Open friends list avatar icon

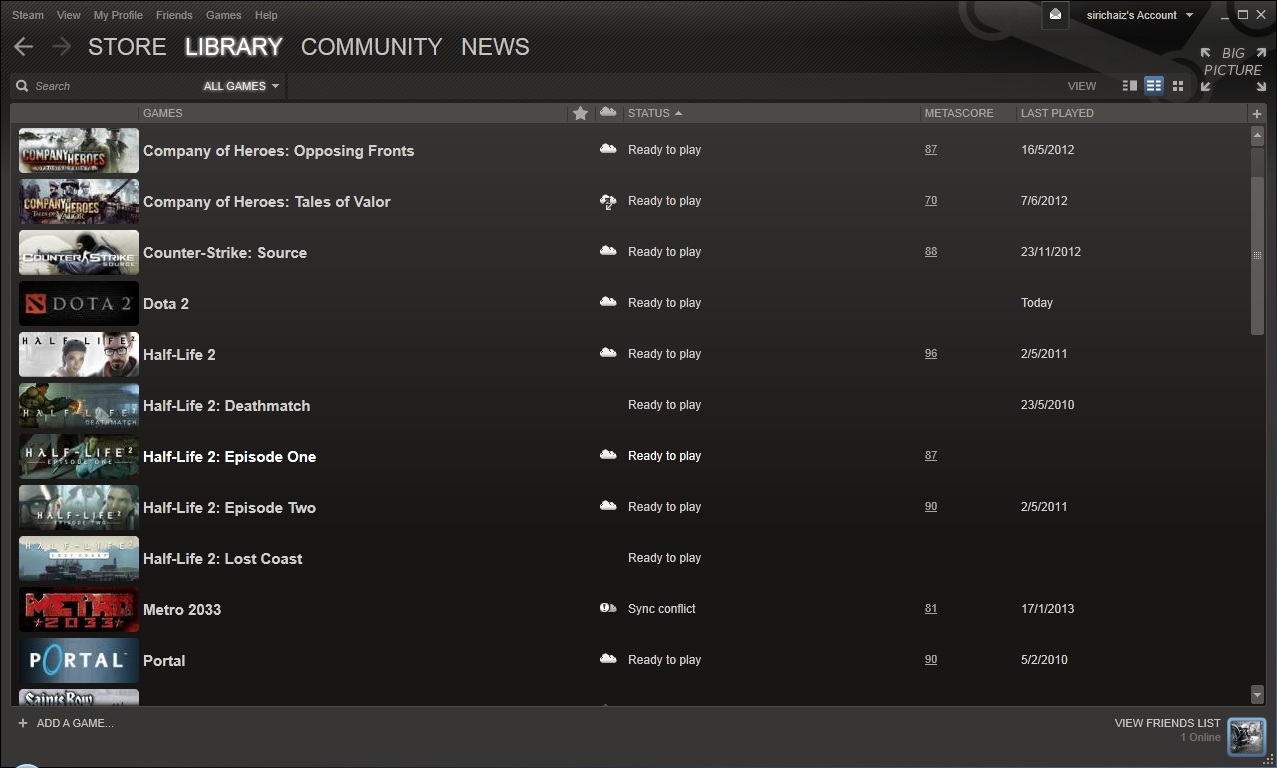1246,736
